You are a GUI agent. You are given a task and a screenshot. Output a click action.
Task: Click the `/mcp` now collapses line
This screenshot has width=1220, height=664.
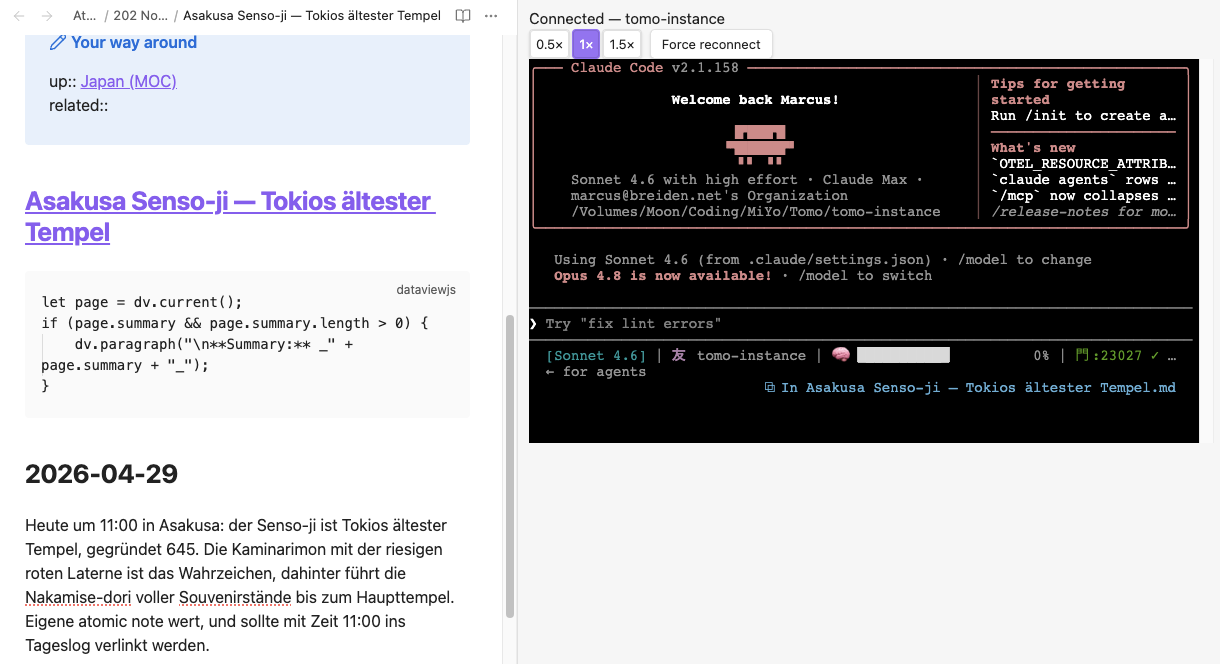point(1084,195)
